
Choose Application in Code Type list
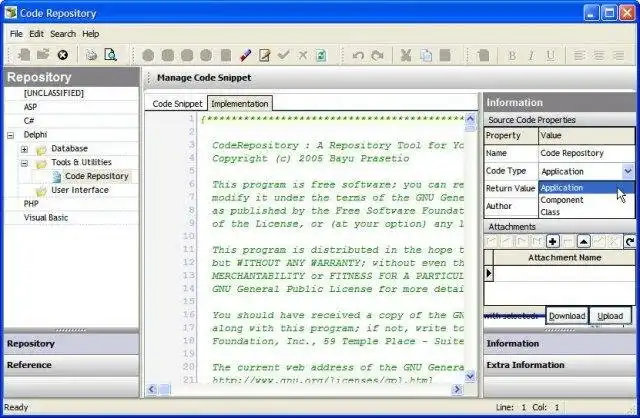pos(586,188)
